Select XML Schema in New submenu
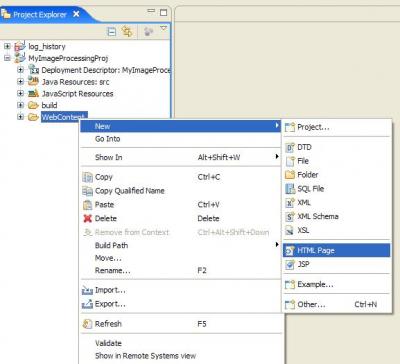The image size is (400, 364). 336,216
